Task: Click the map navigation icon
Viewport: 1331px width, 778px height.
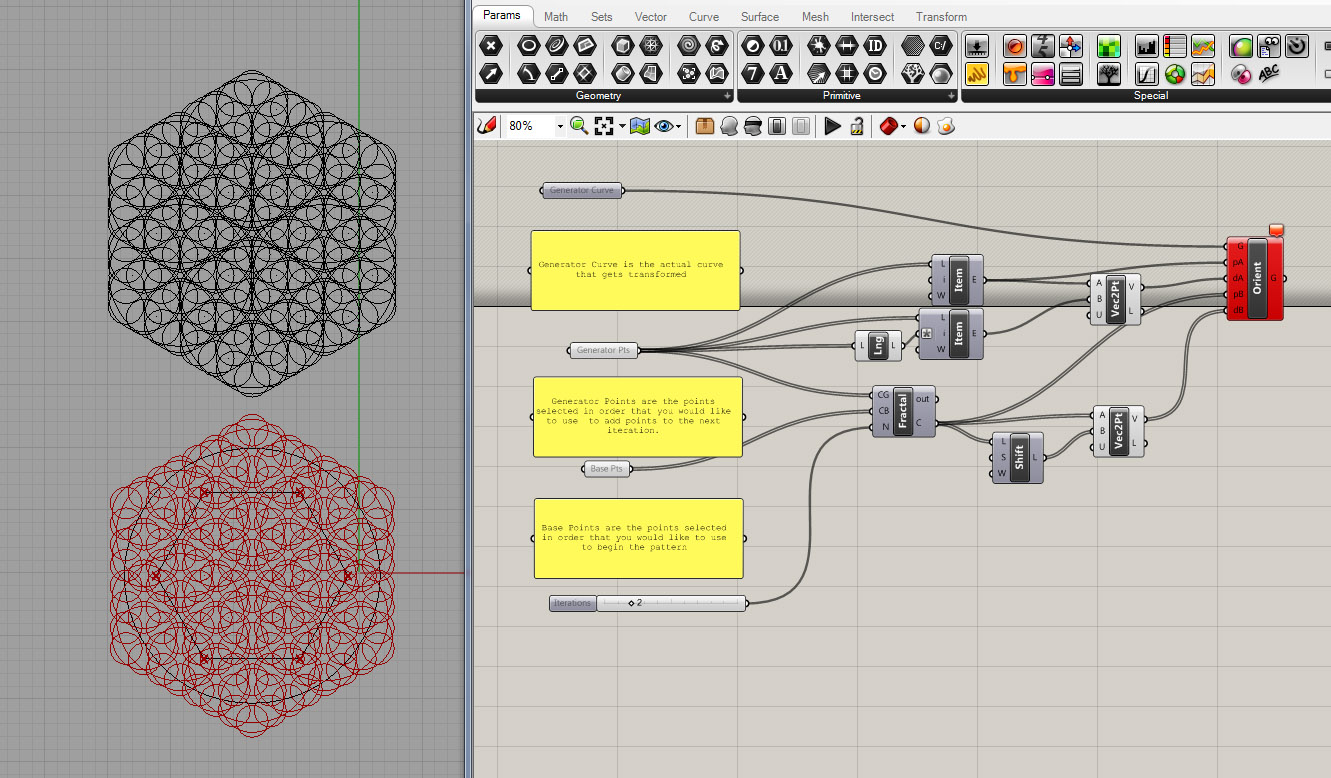Action: (639, 126)
